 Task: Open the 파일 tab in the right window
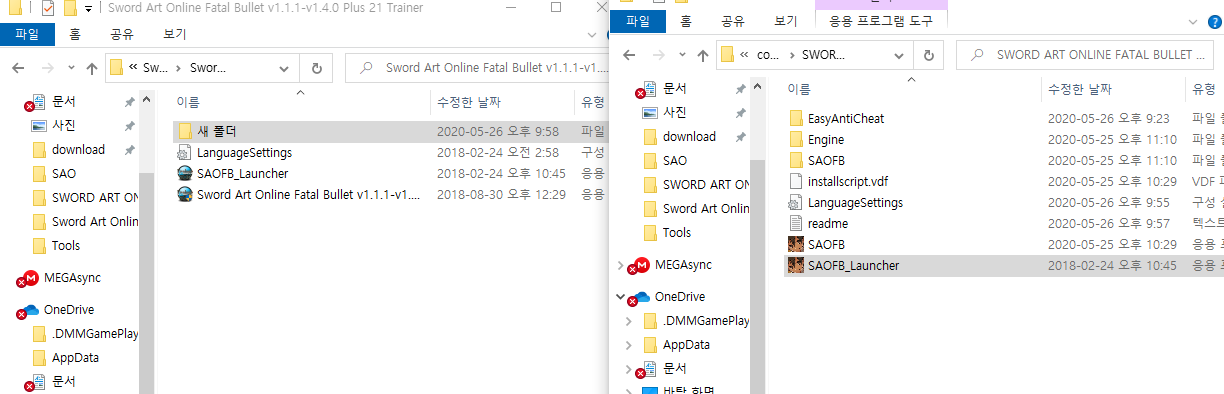pos(636,21)
